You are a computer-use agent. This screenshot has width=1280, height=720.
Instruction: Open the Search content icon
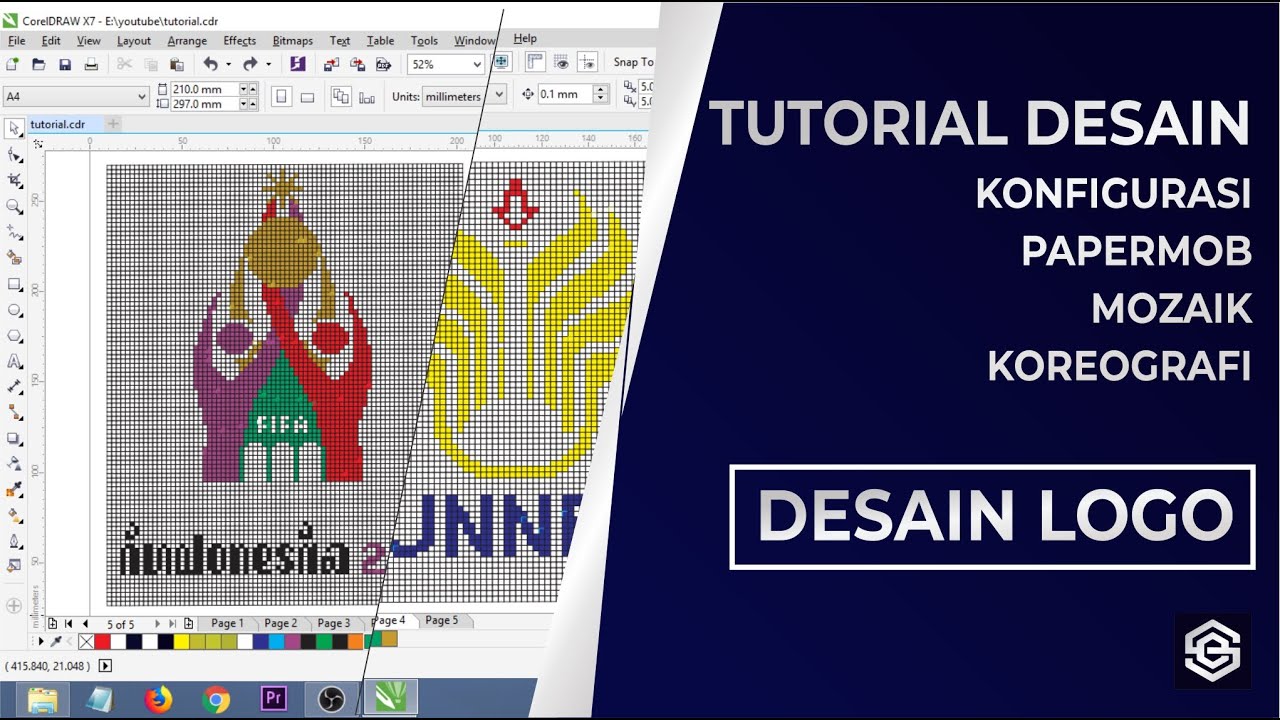coord(297,64)
